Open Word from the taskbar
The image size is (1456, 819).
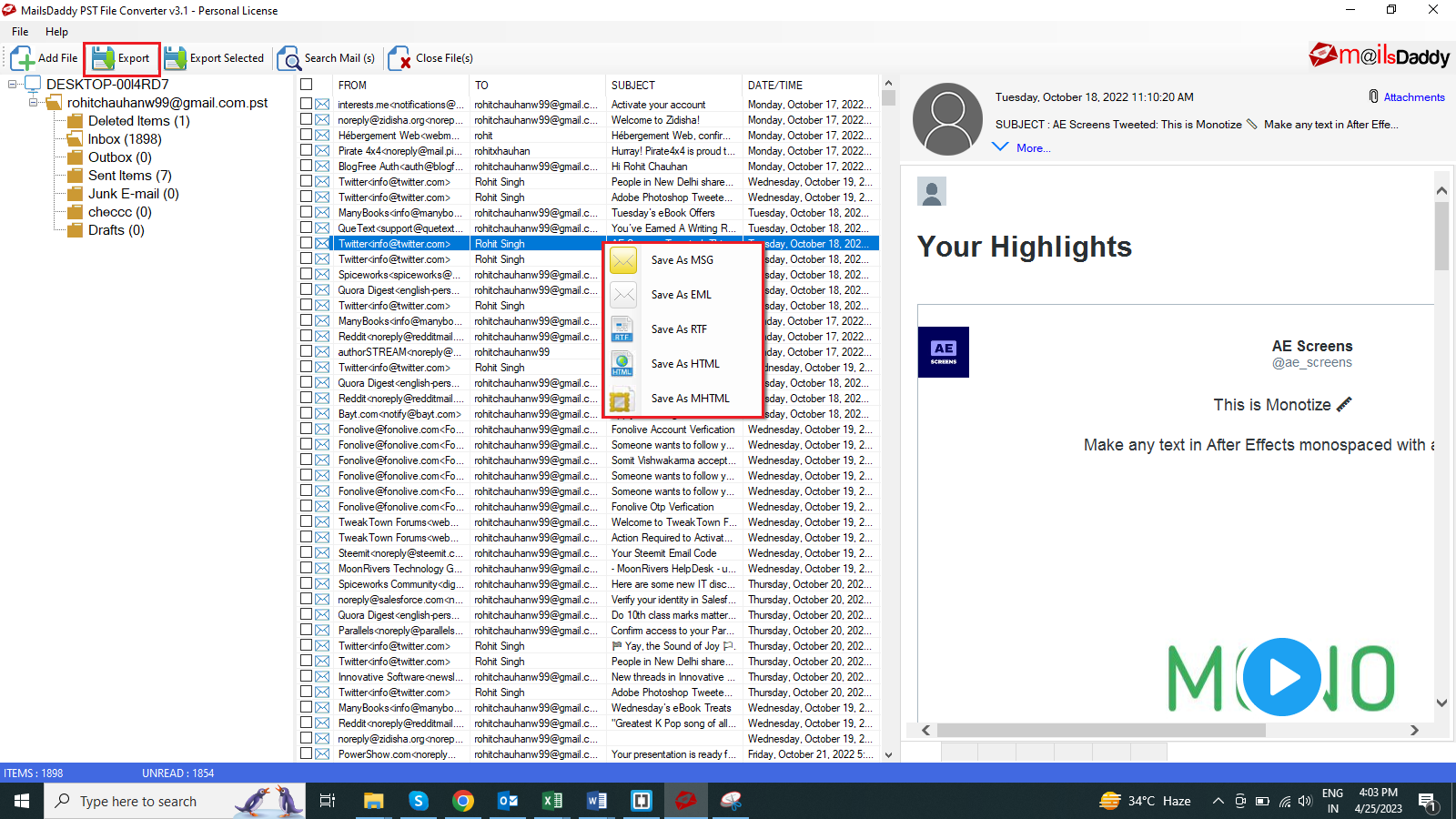[x=597, y=801]
